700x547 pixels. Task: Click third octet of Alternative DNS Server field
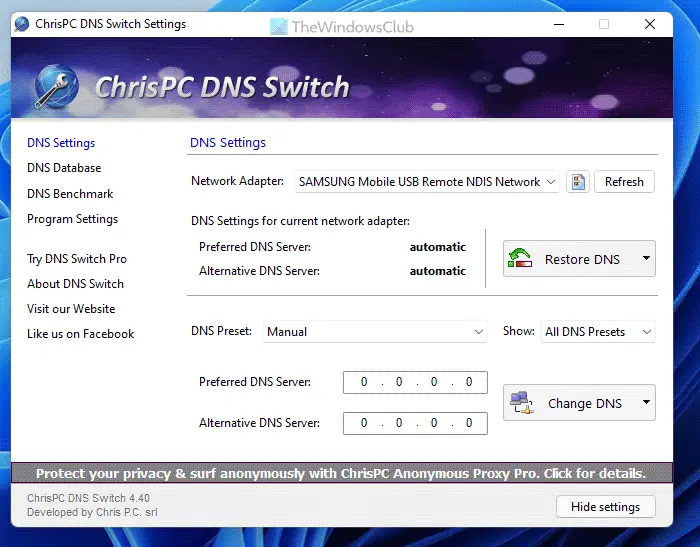[434, 423]
